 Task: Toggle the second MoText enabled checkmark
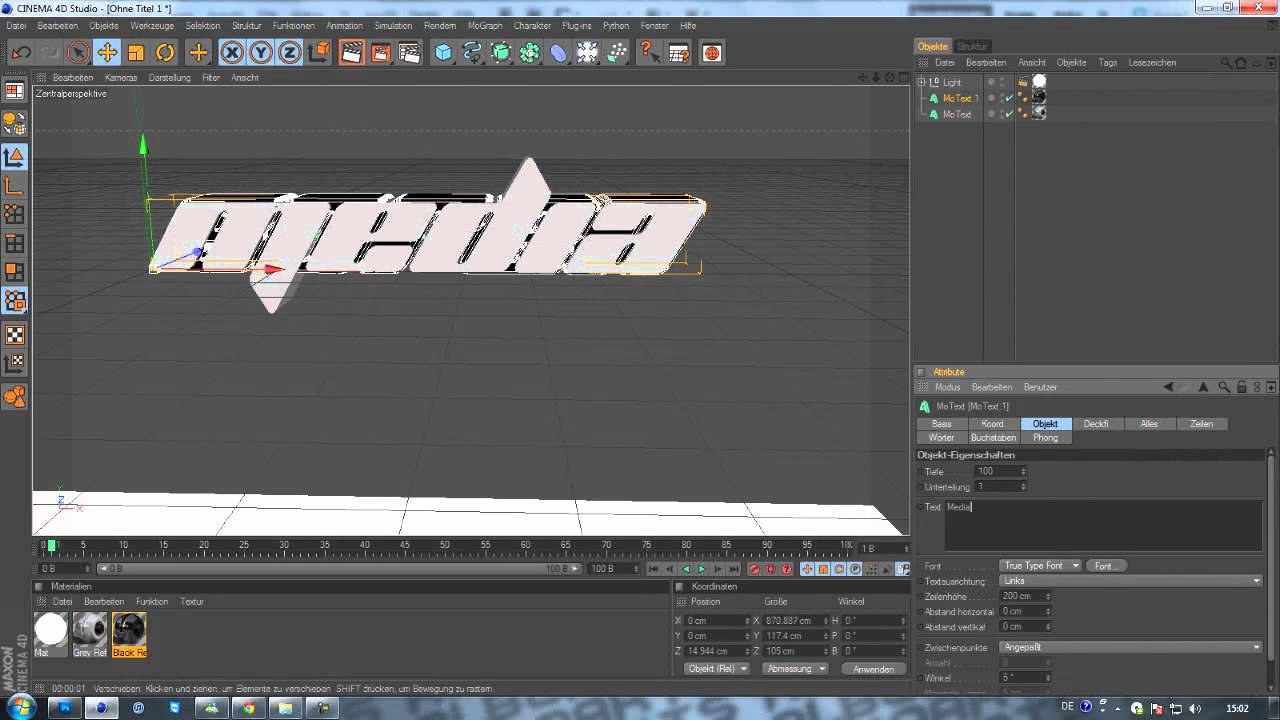point(1009,114)
